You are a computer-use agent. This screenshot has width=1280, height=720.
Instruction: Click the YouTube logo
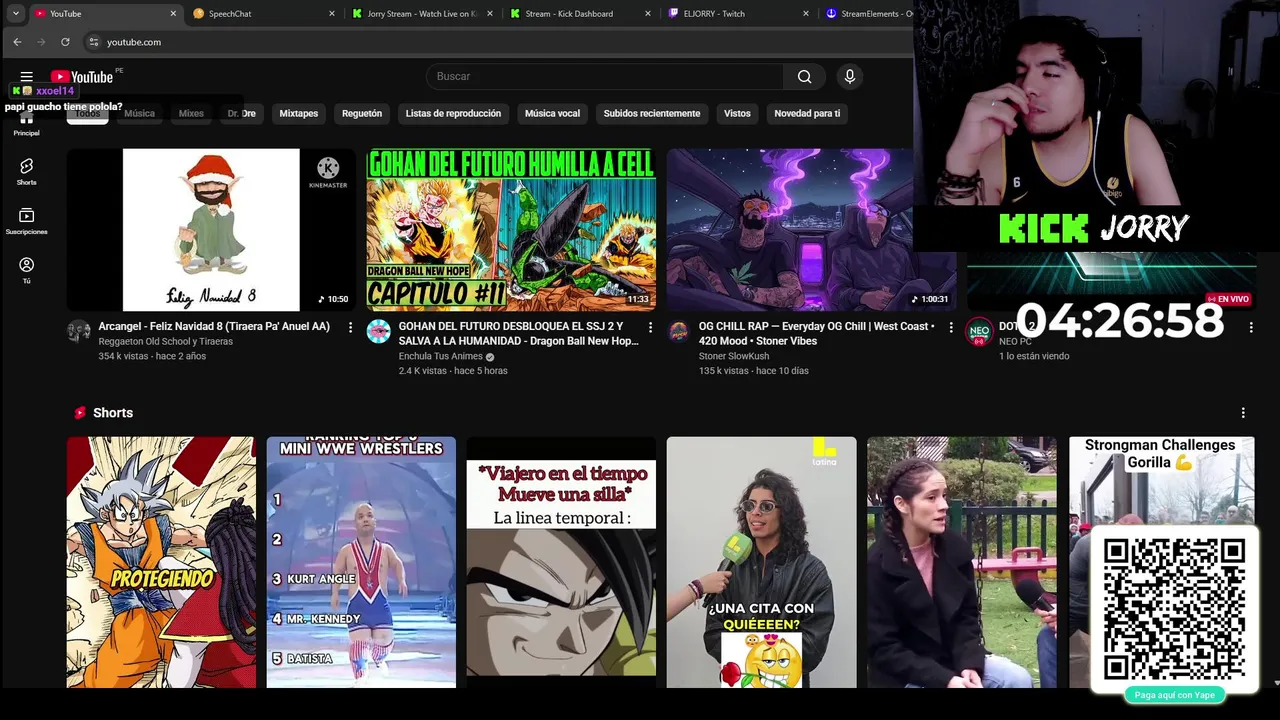point(82,77)
